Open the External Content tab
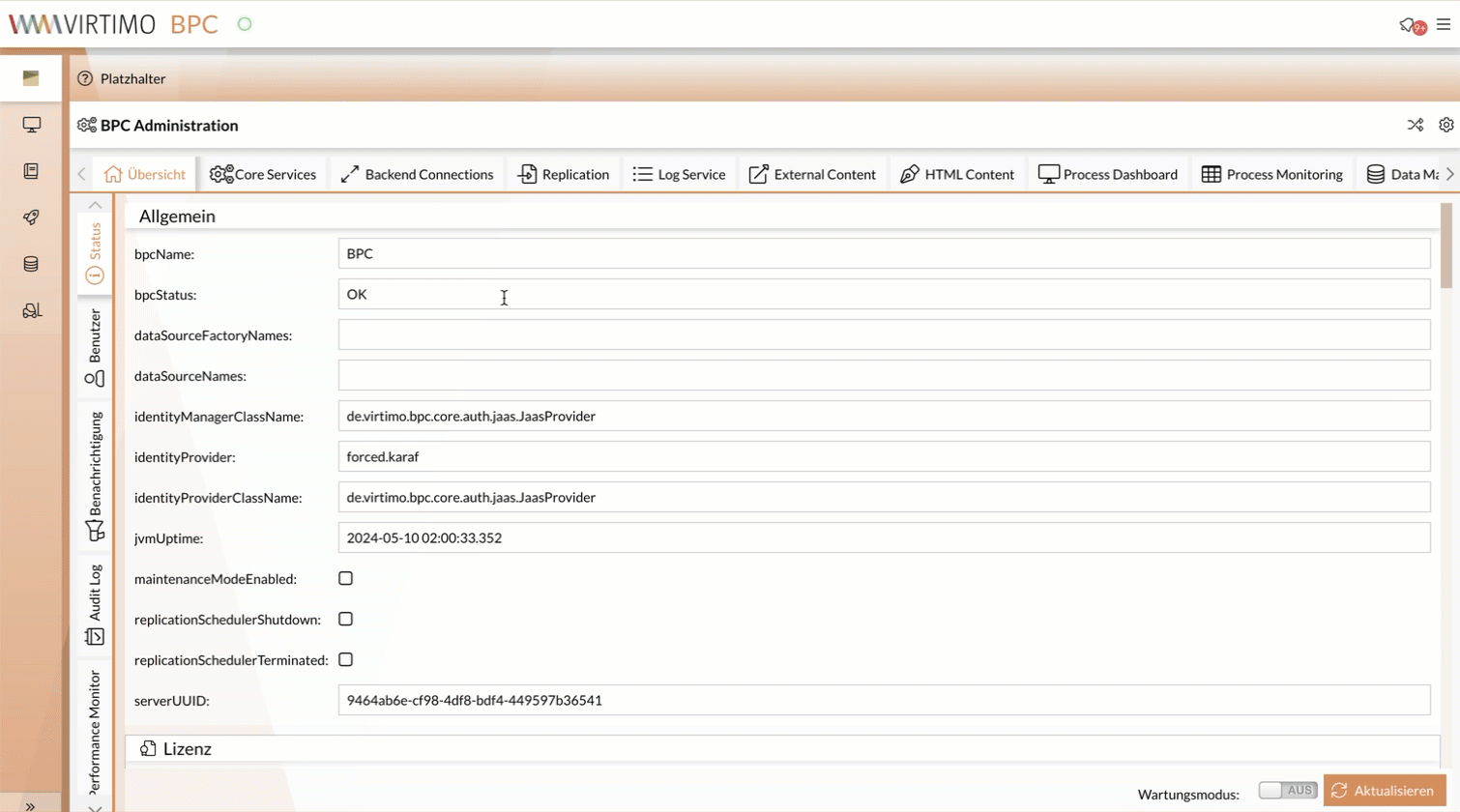 coord(812,174)
